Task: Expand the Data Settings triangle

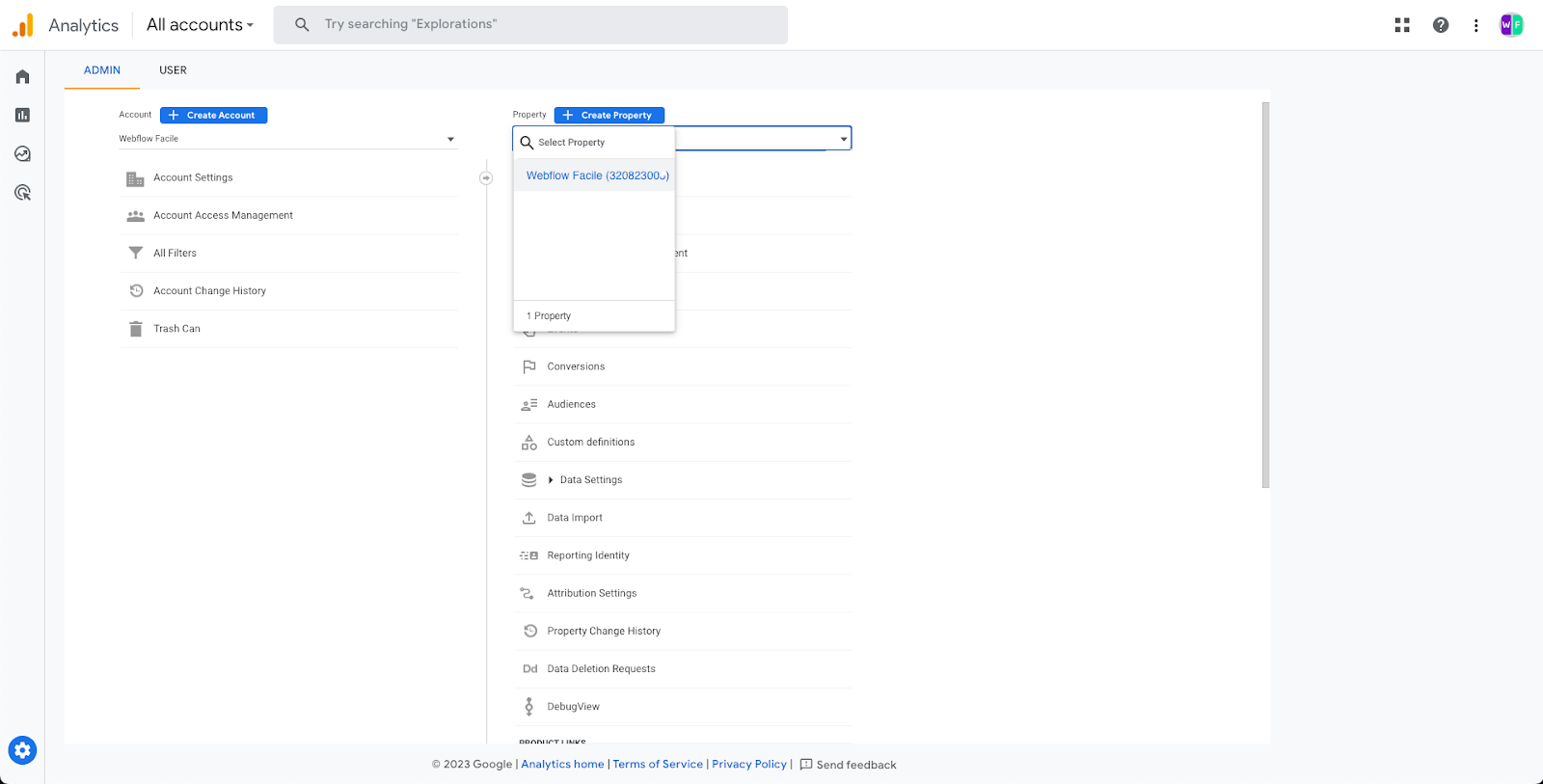Action: [x=551, y=480]
